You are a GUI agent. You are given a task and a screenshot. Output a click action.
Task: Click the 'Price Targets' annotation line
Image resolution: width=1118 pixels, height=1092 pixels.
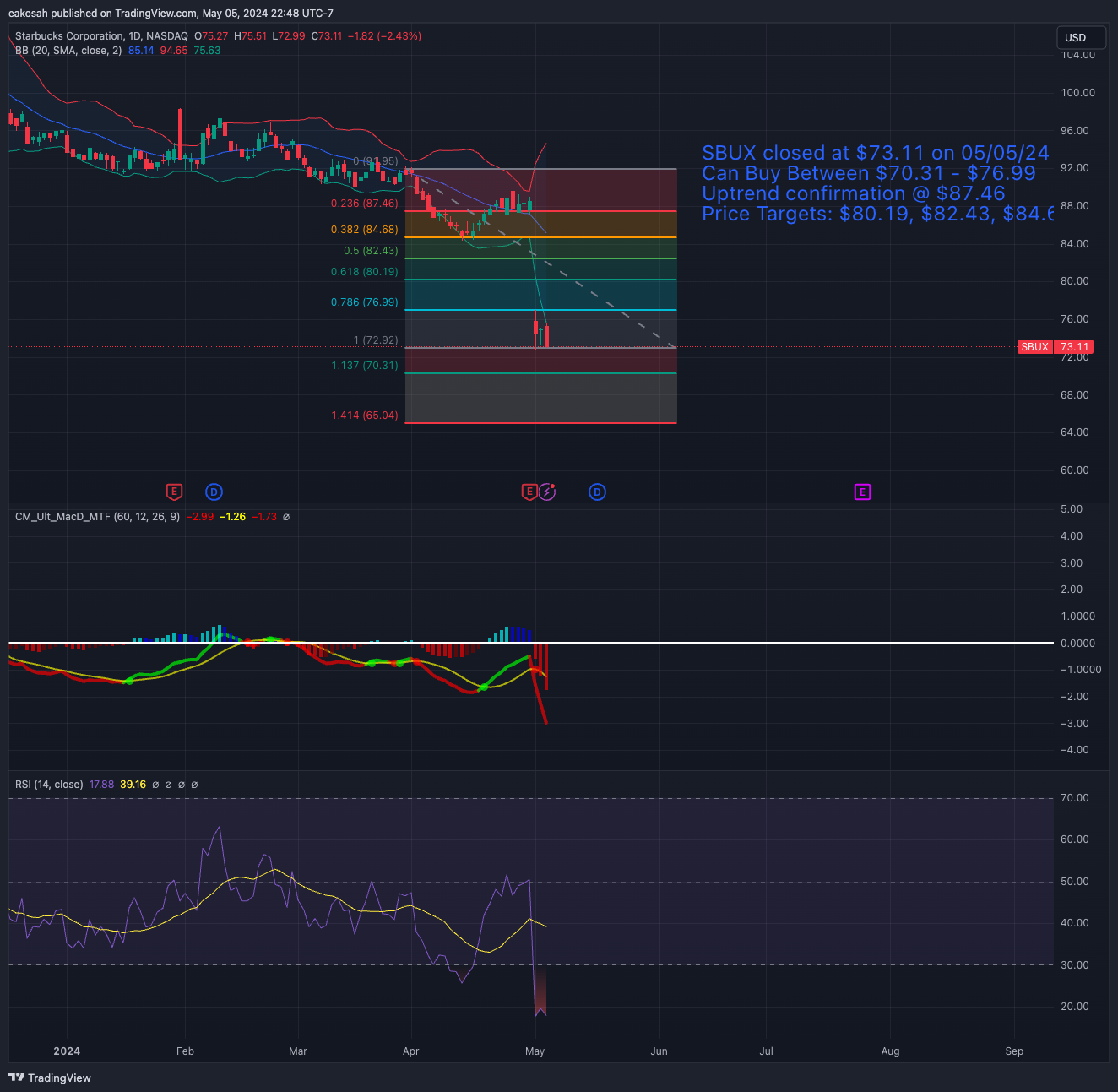[x=878, y=214]
